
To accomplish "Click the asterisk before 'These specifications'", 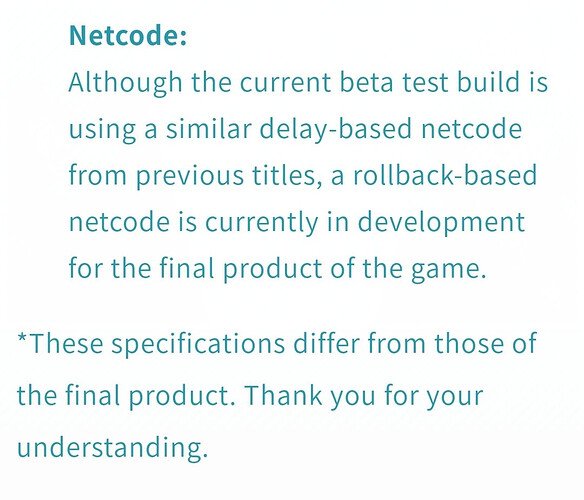I will pos(22,339).
